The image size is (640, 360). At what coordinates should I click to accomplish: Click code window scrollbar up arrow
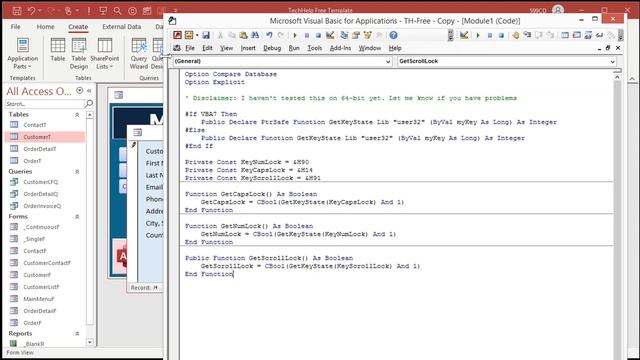click(x=617, y=77)
